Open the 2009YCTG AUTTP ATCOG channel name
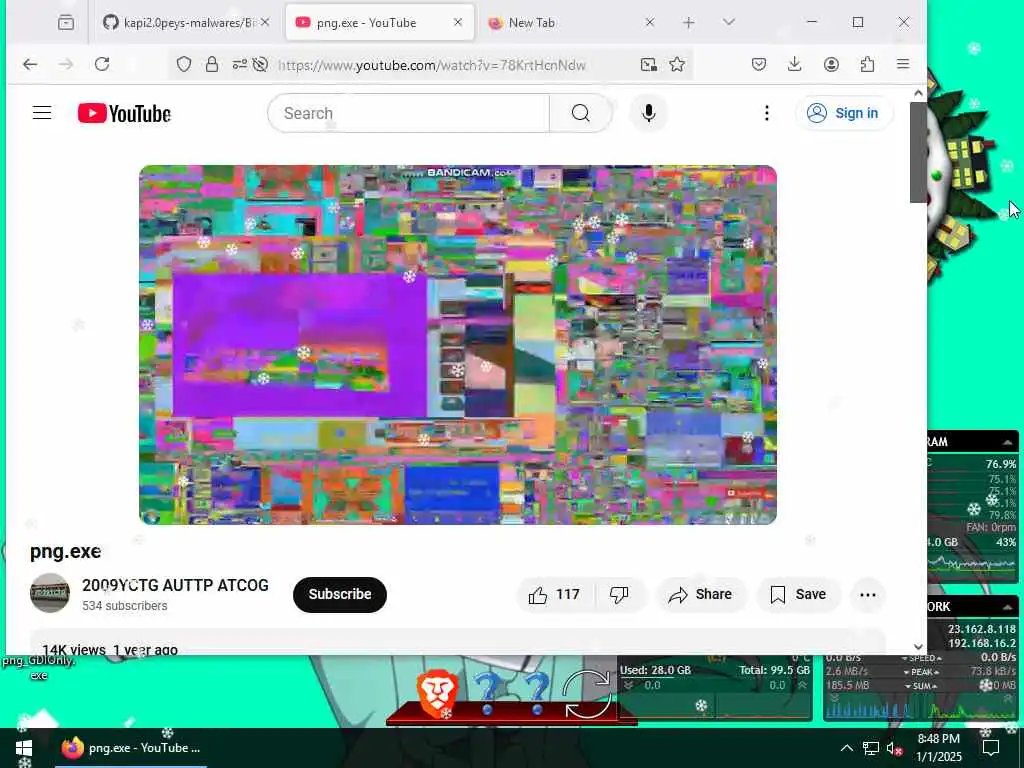This screenshot has width=1024, height=768. (x=175, y=585)
